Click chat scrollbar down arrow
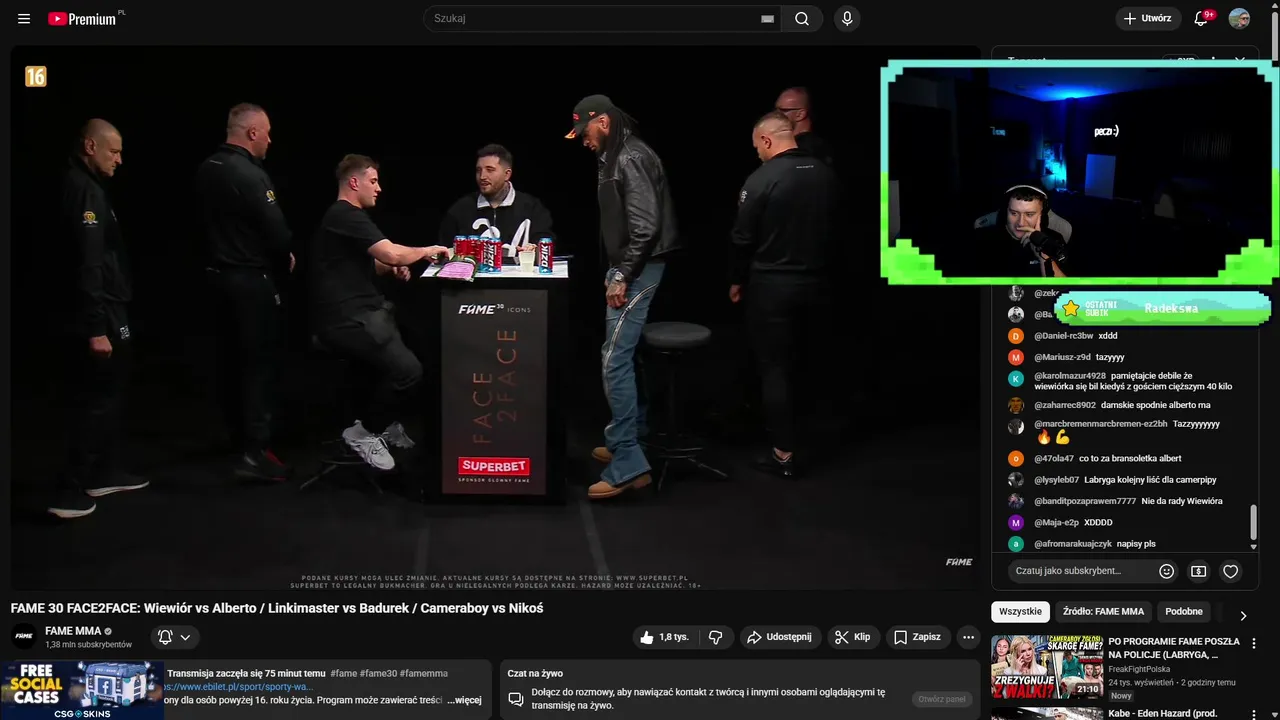Viewport: 1280px width, 720px height. [1254, 547]
